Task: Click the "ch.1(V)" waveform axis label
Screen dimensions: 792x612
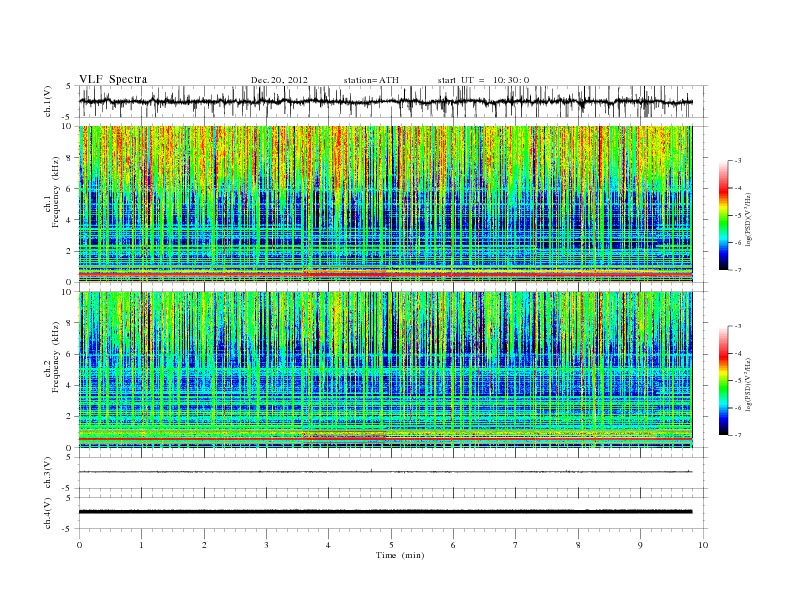Action: (48, 101)
